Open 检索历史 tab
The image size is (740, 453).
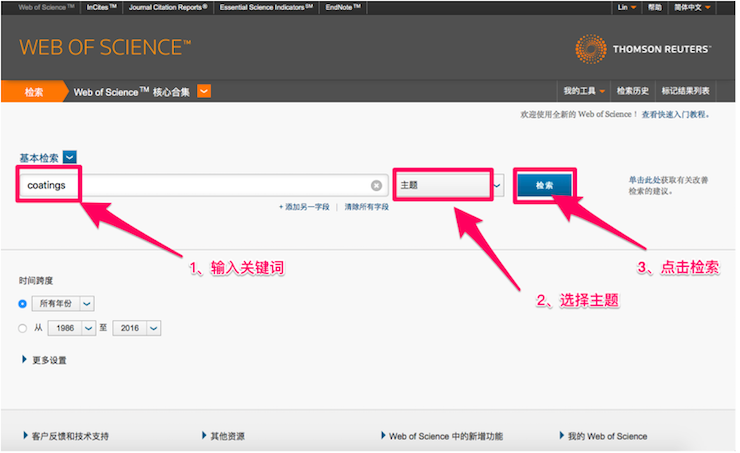click(x=632, y=92)
